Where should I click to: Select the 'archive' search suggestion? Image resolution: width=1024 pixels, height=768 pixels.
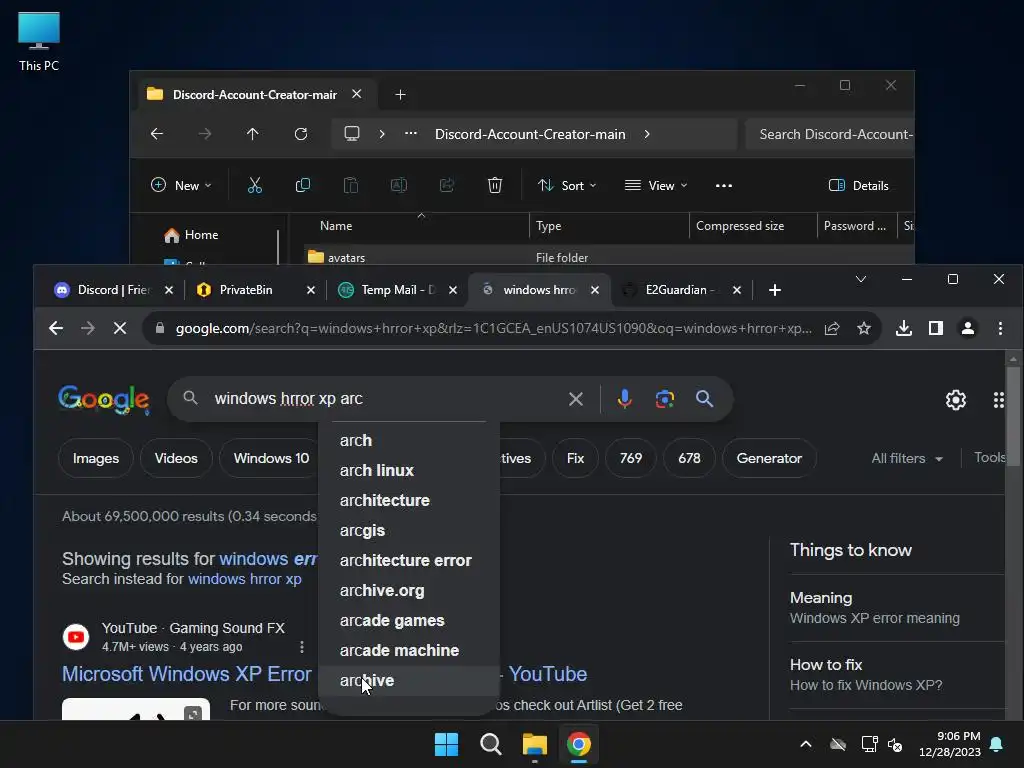click(409, 680)
